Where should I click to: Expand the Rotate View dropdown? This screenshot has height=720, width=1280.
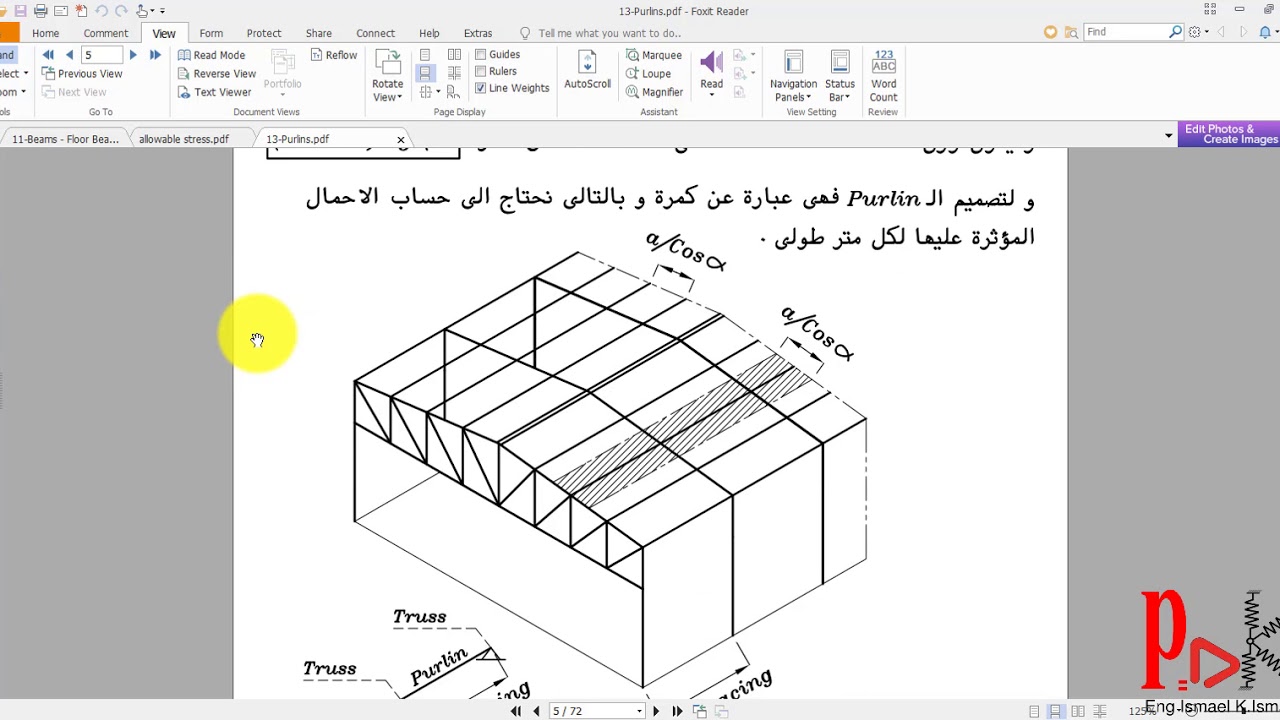(x=399, y=98)
